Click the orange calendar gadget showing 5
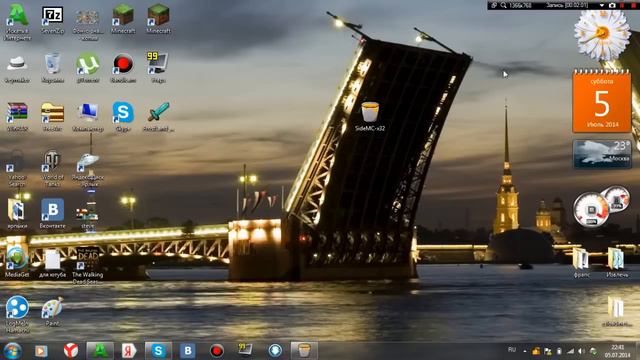Image resolution: width=640 pixels, height=360 pixels. (x=602, y=101)
